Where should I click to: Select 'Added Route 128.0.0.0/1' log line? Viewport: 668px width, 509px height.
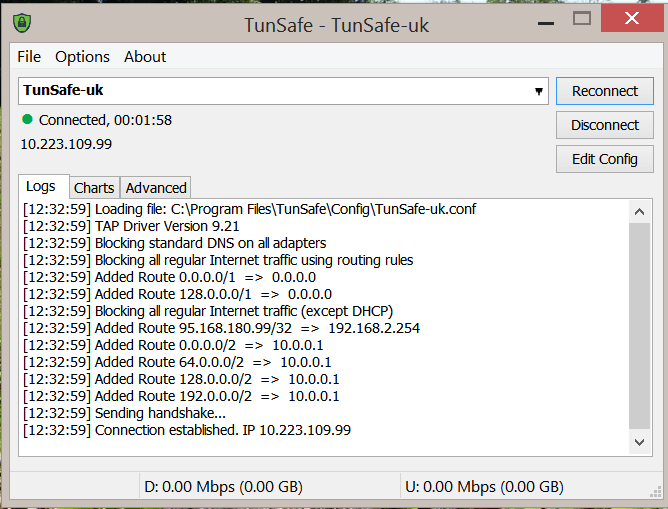[178, 294]
